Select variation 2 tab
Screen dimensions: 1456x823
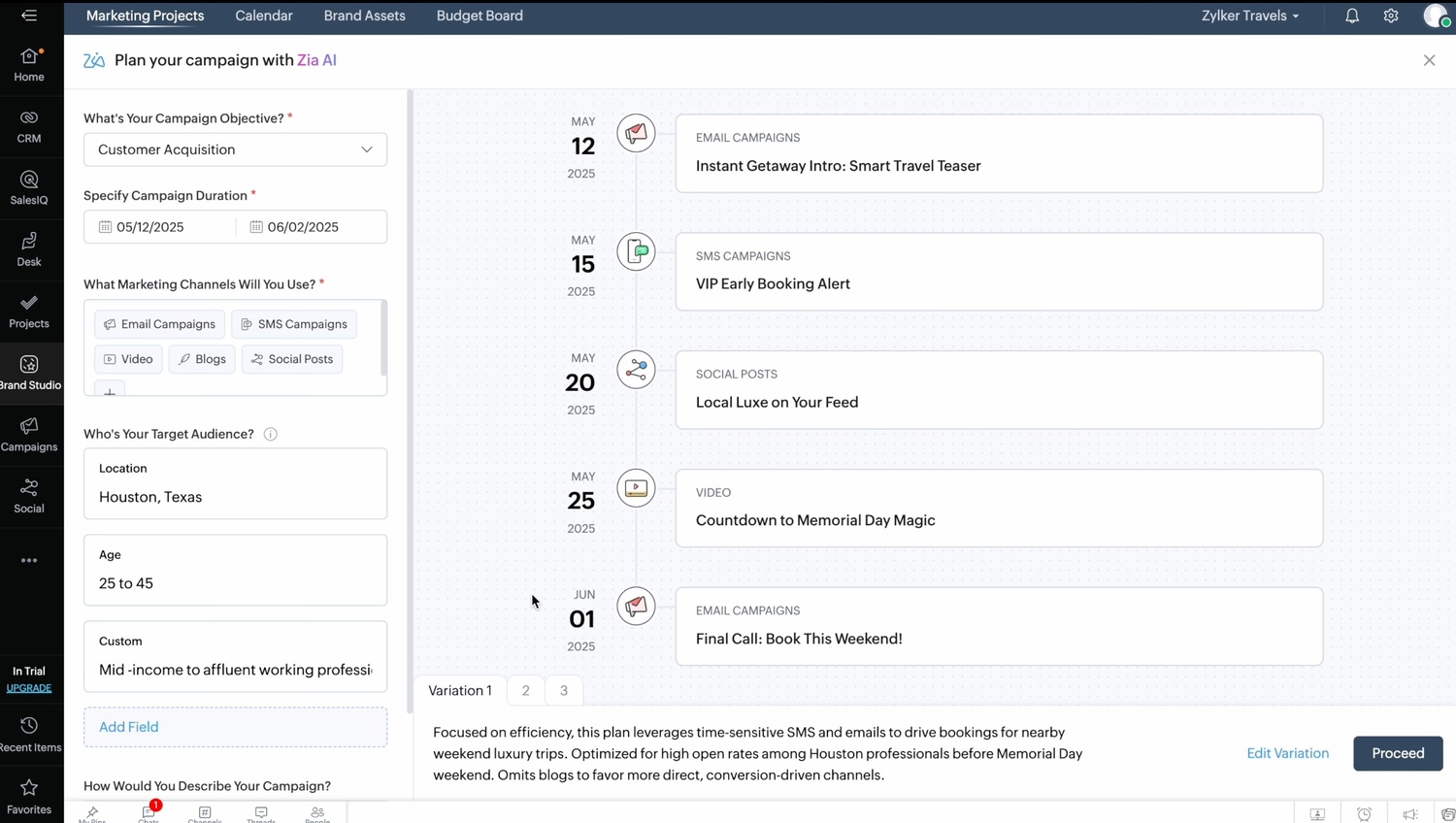pos(525,691)
